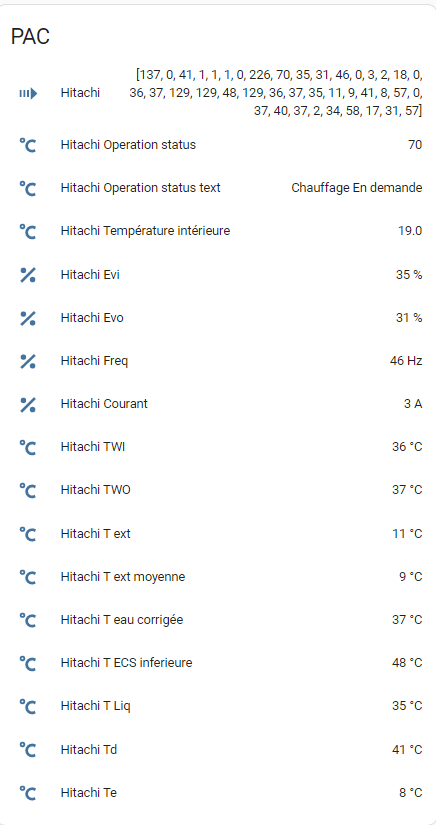Click the °C icon beside Hitachi Td

pos(28,749)
